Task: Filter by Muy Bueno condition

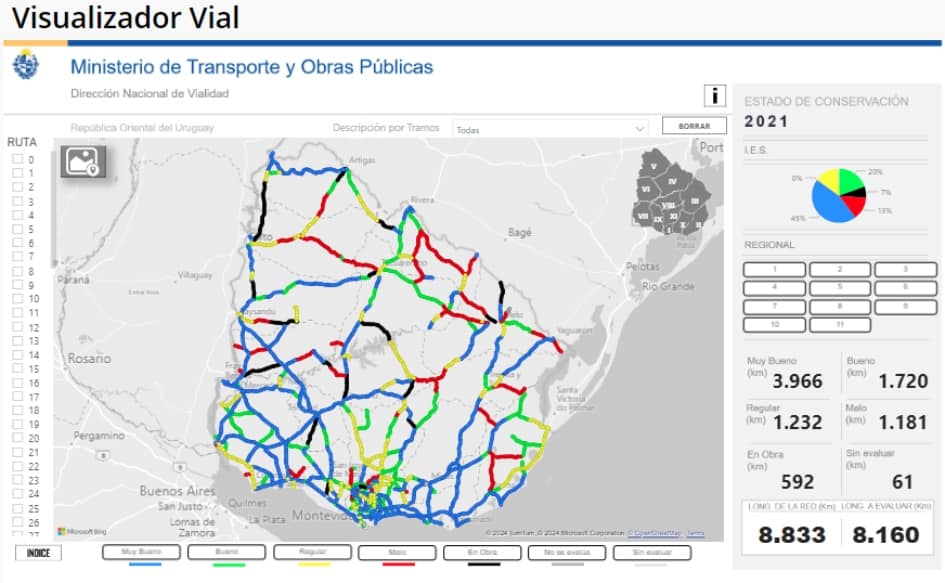Action: [142, 552]
